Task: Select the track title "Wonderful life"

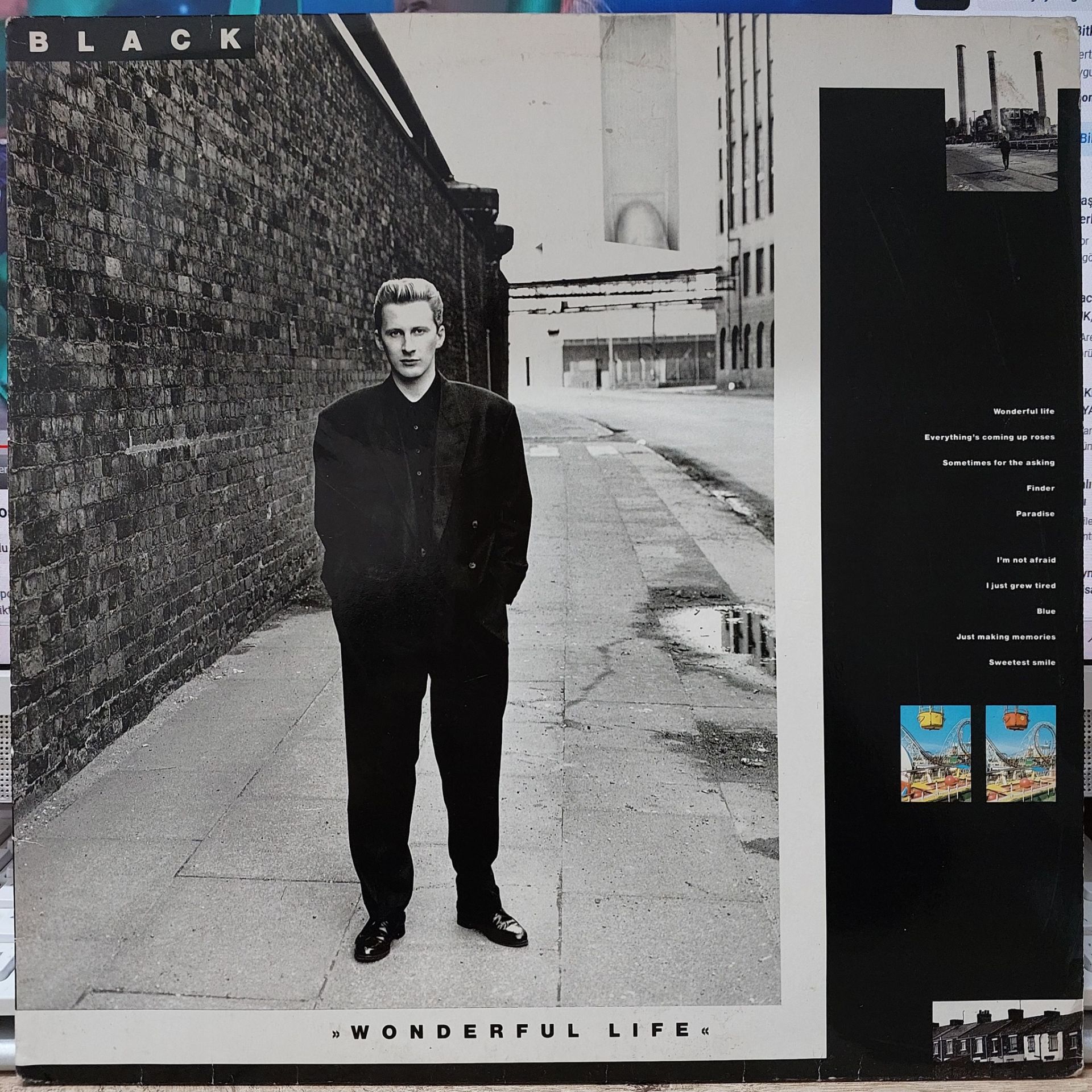Action: pos(1024,411)
